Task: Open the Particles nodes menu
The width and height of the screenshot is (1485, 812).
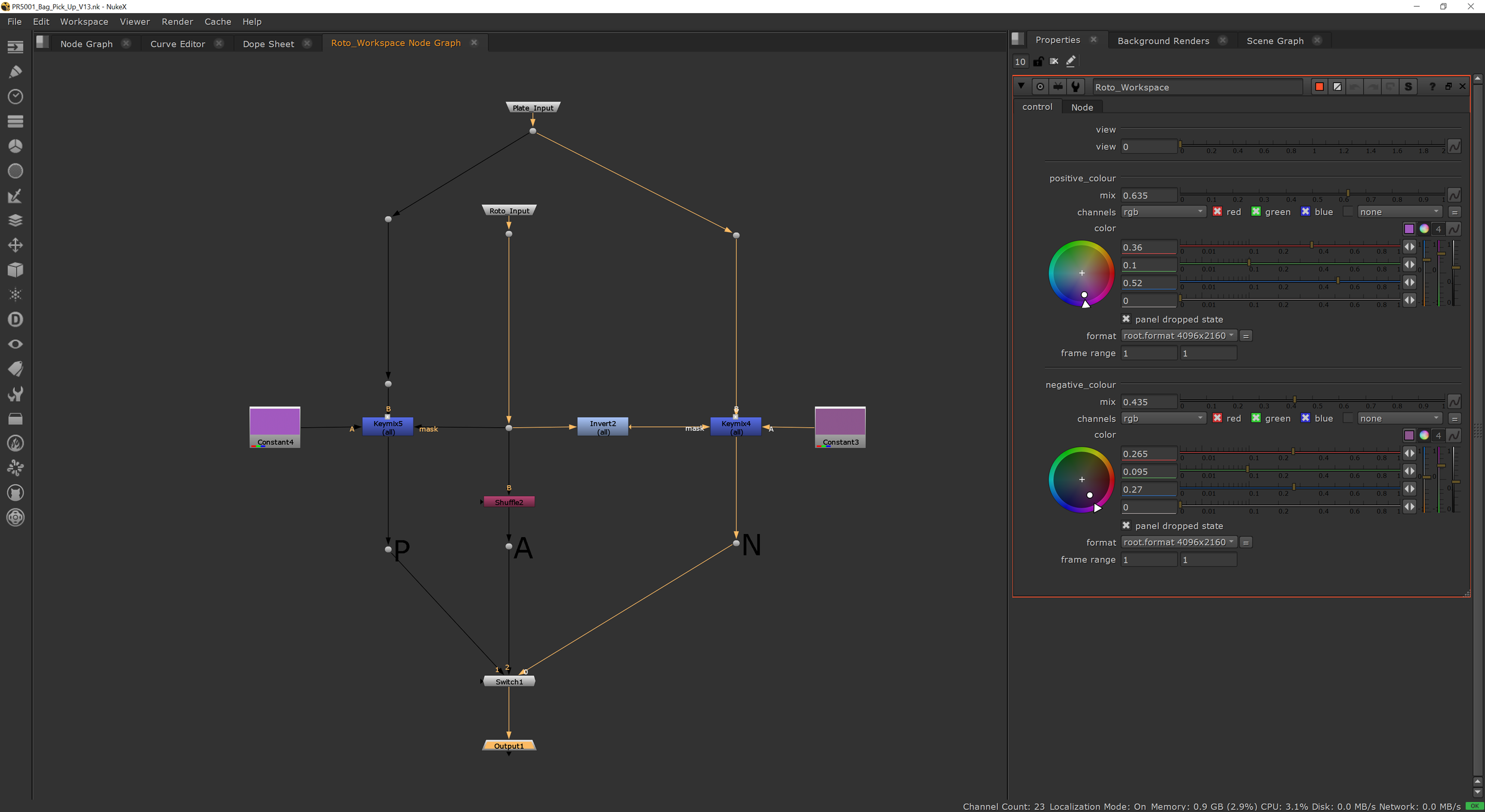Action: tap(15, 295)
